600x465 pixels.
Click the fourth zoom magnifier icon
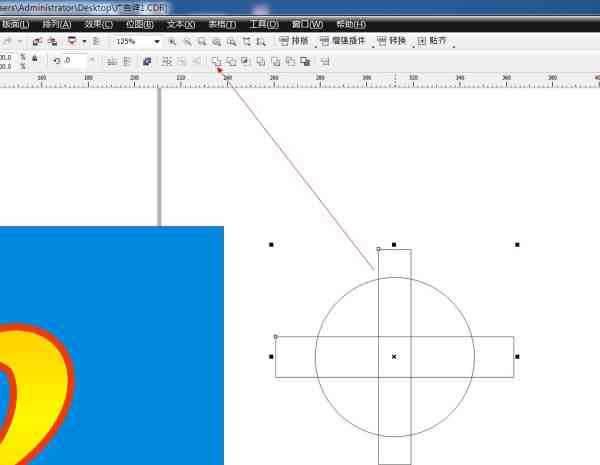coord(217,42)
